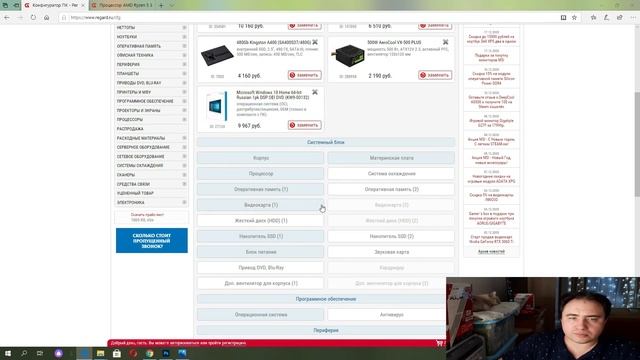640x360 pixels.
Task: Pick Привод DVD, Blu-Ray slot
Action: click(x=260, y=268)
